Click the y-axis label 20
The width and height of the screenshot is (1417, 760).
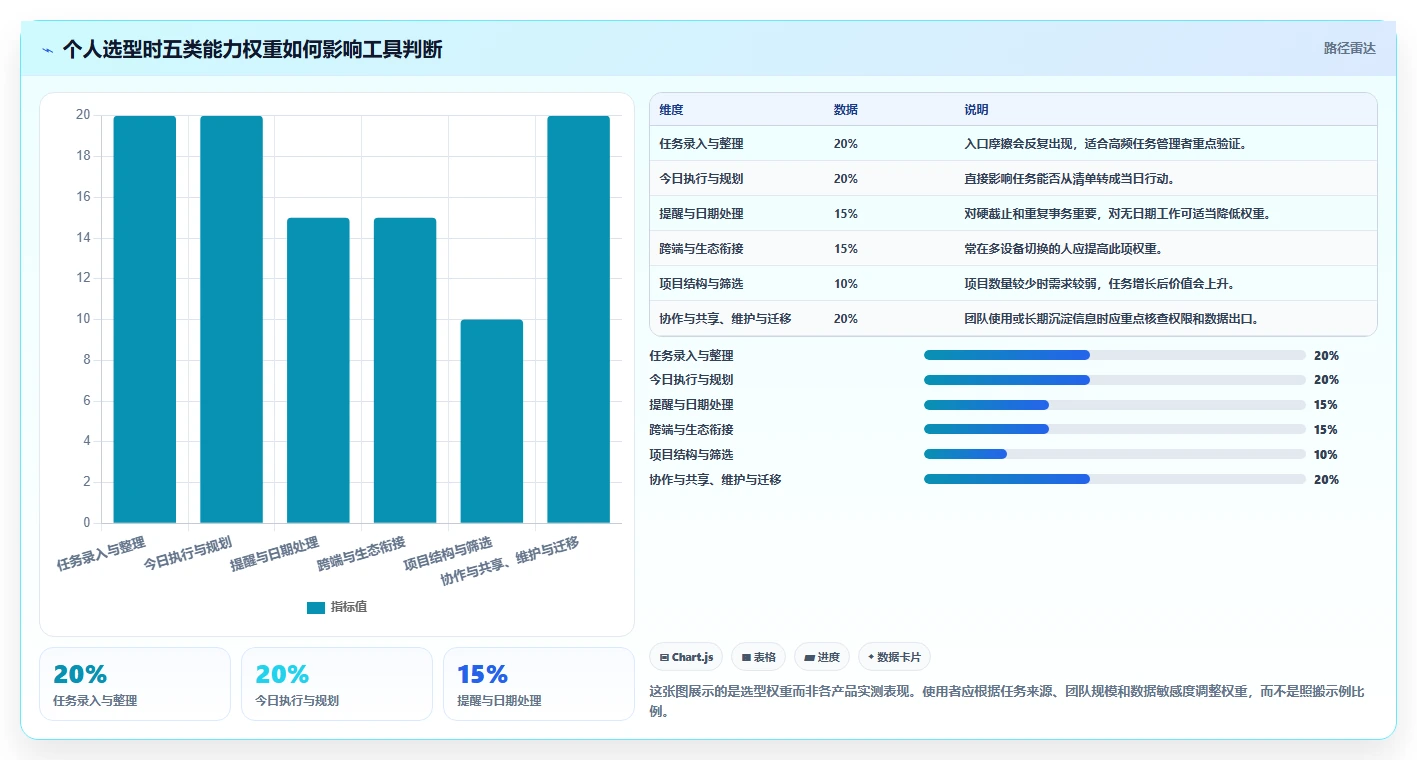point(83,115)
